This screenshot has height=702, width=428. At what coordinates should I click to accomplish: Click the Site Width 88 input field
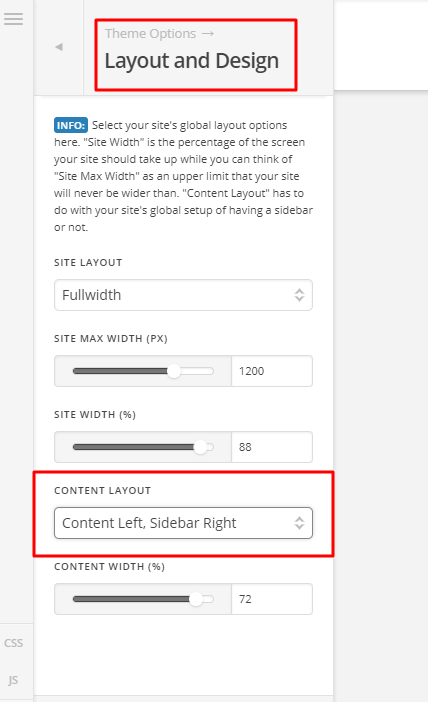pos(272,447)
